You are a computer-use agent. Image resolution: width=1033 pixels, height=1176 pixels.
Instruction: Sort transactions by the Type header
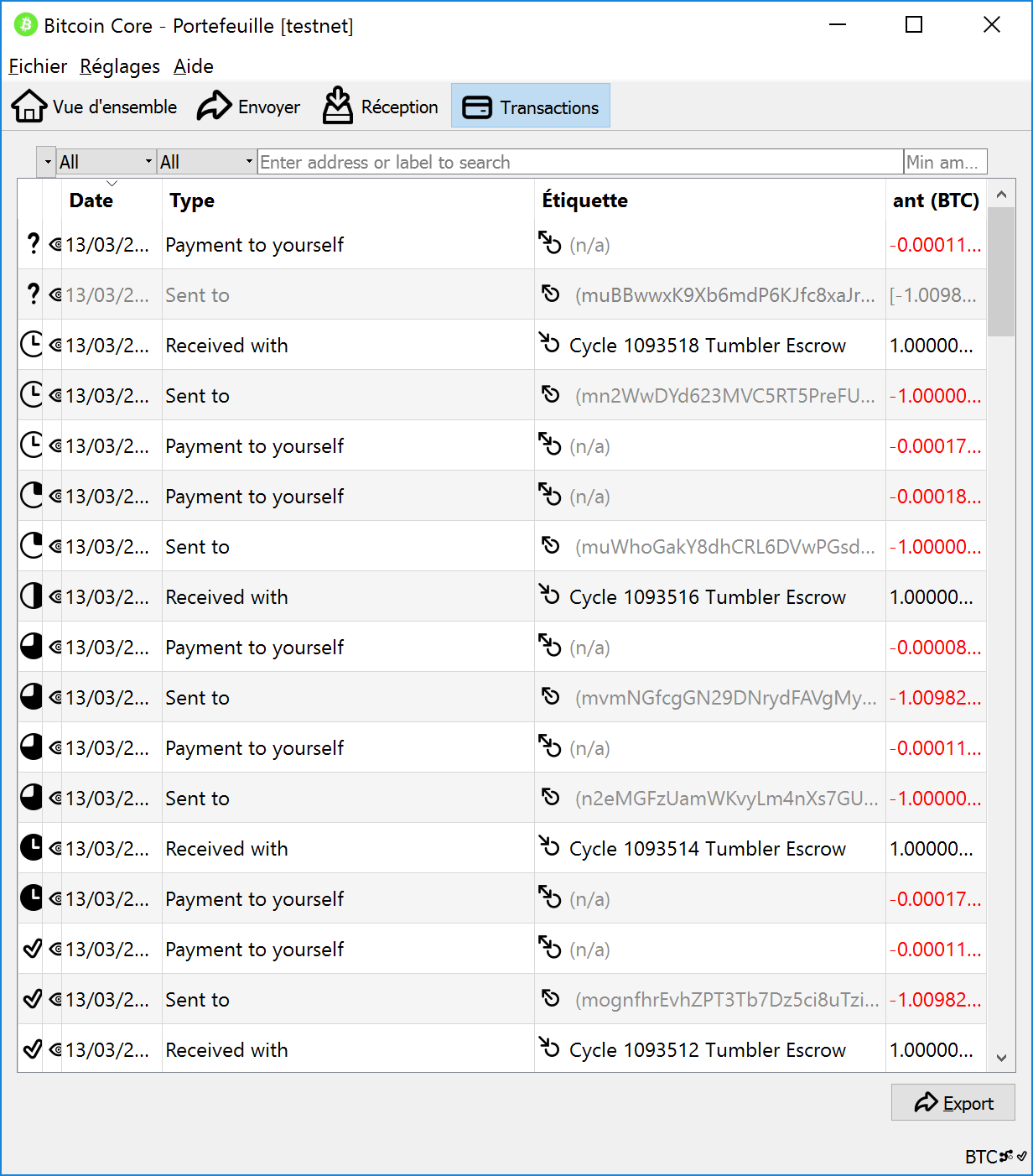(348, 200)
